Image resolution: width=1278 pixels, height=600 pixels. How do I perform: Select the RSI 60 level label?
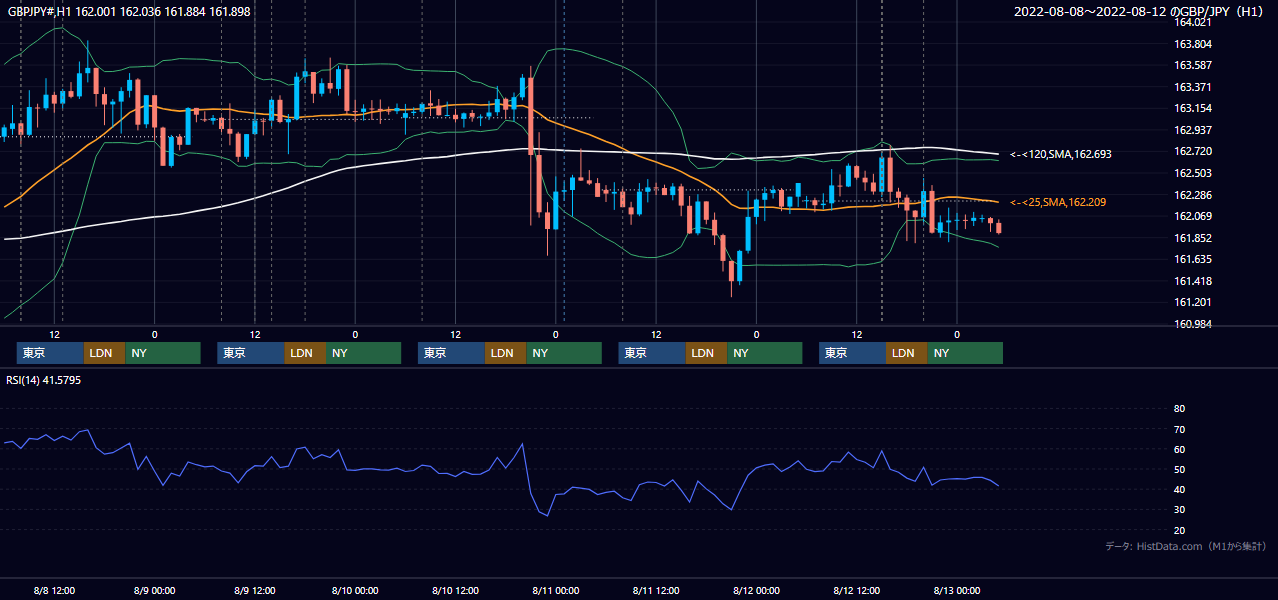click(x=1179, y=449)
